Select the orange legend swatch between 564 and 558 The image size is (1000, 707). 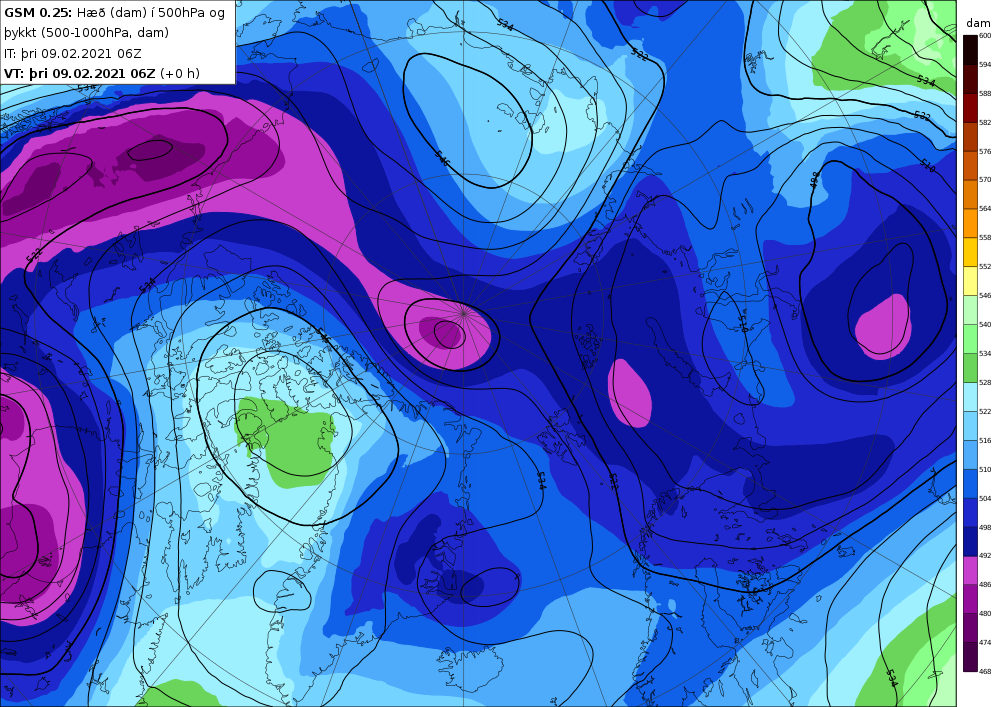click(x=970, y=224)
